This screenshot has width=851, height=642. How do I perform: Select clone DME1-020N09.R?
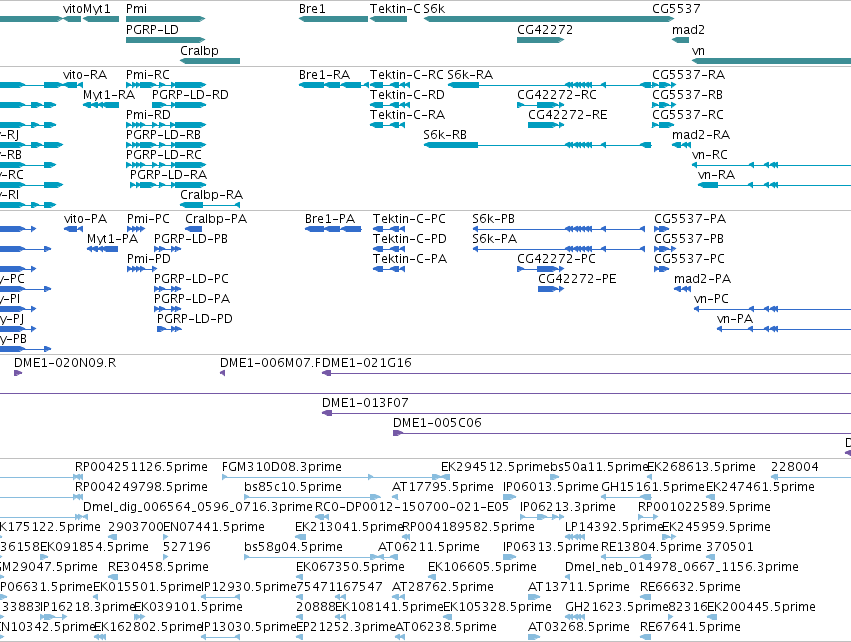pos(65,363)
